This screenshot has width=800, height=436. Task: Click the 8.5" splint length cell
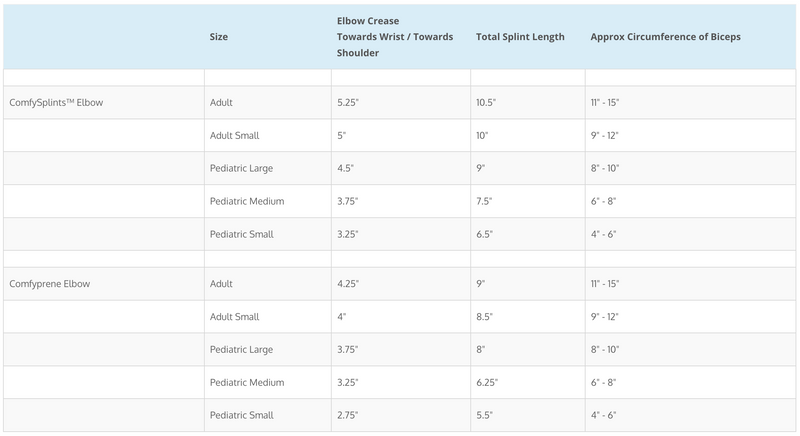485,317
